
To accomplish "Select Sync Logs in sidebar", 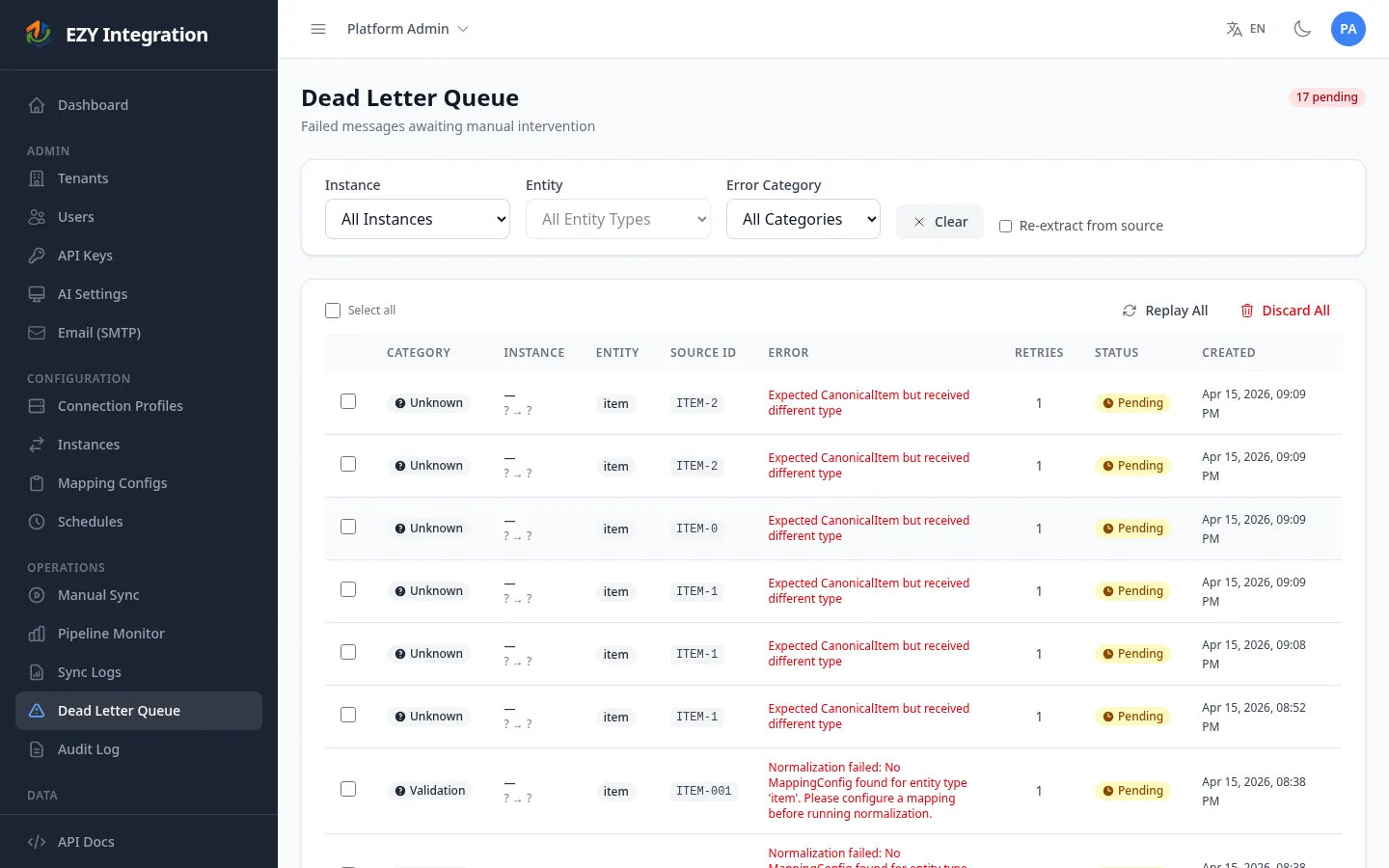I will pyautogui.click(x=139, y=672).
